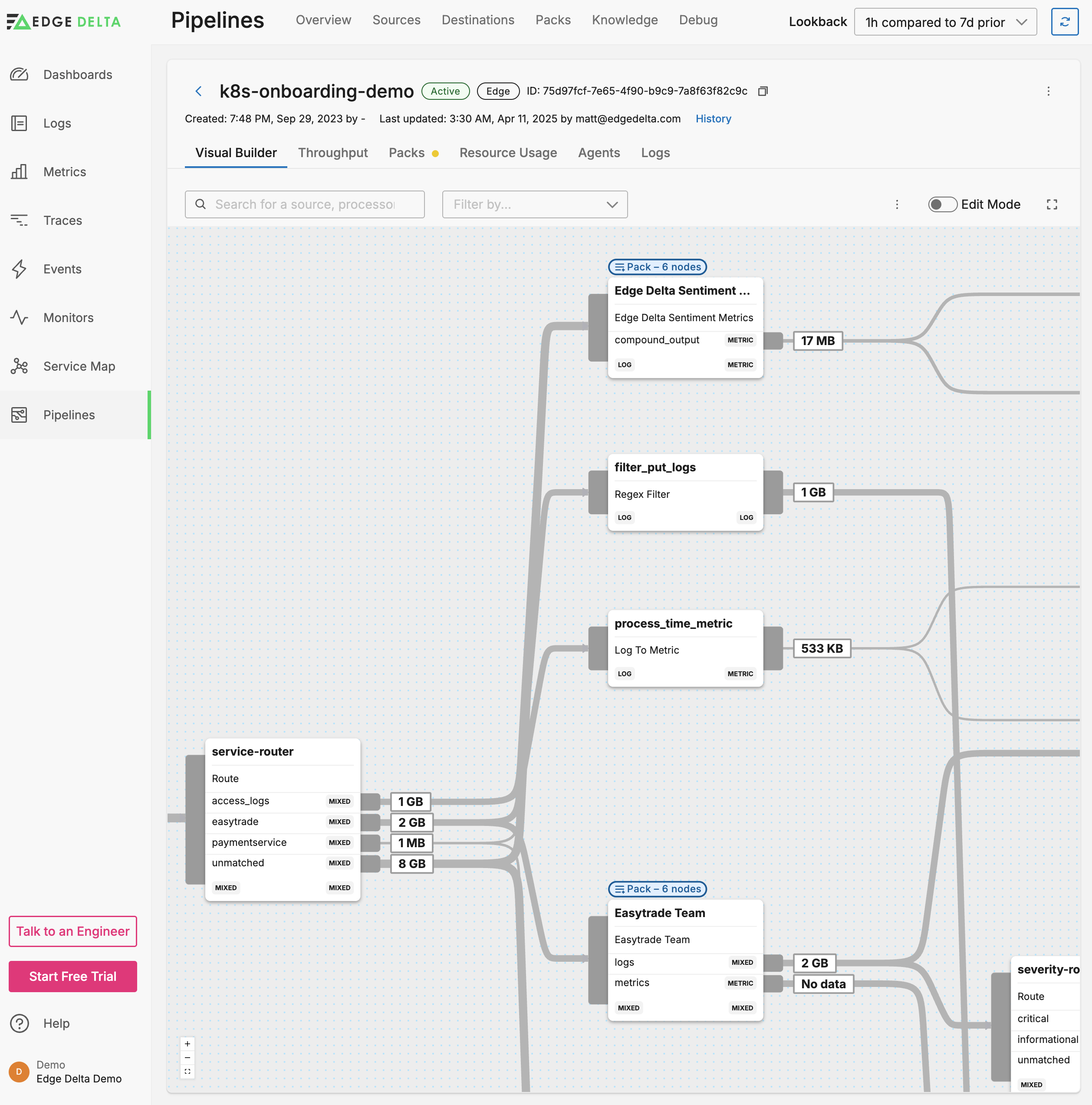Image resolution: width=1092 pixels, height=1105 pixels.
Task: Switch to the Throughput tab
Action: pos(332,153)
